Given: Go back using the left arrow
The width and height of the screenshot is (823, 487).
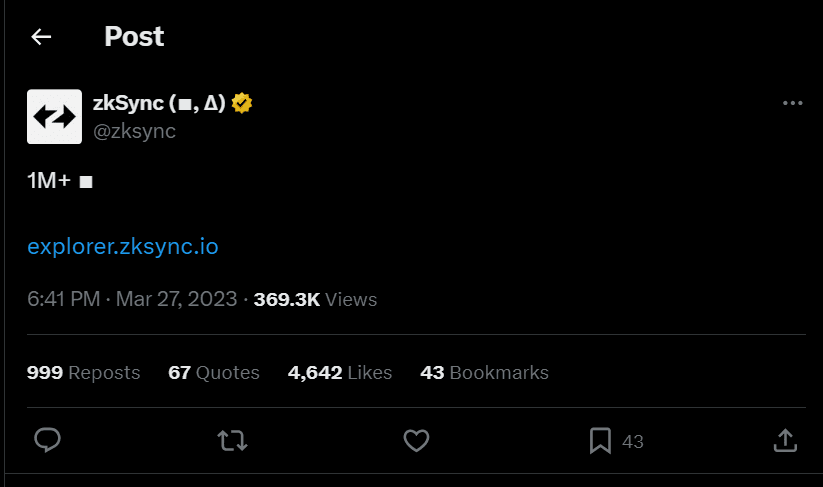Looking at the screenshot, I should pyautogui.click(x=41, y=37).
